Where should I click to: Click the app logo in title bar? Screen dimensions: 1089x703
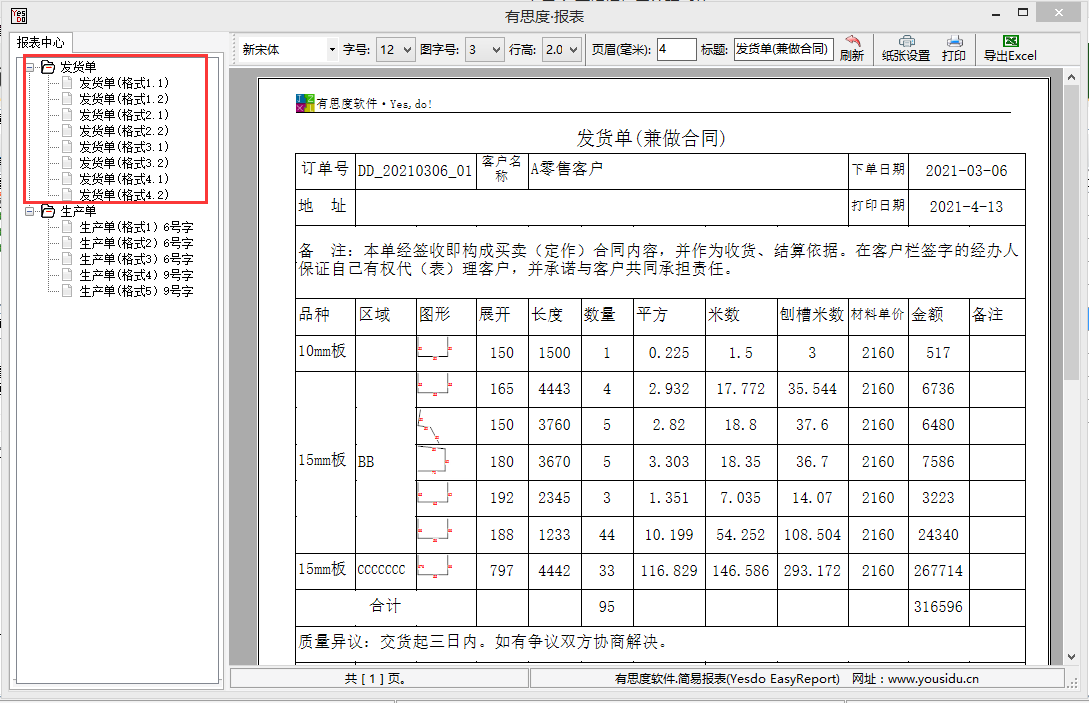pos(19,15)
